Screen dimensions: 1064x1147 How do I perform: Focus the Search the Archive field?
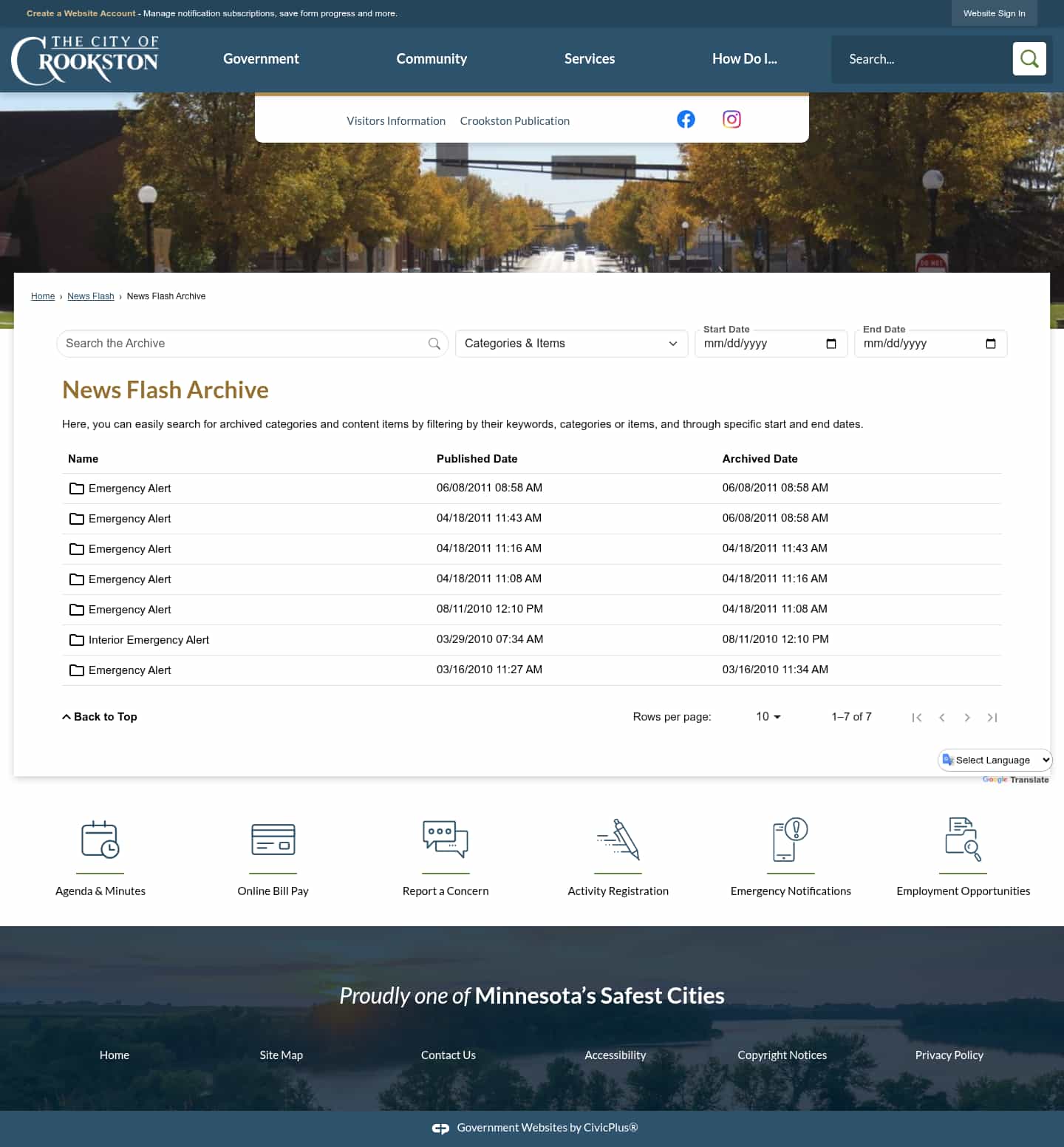(253, 344)
